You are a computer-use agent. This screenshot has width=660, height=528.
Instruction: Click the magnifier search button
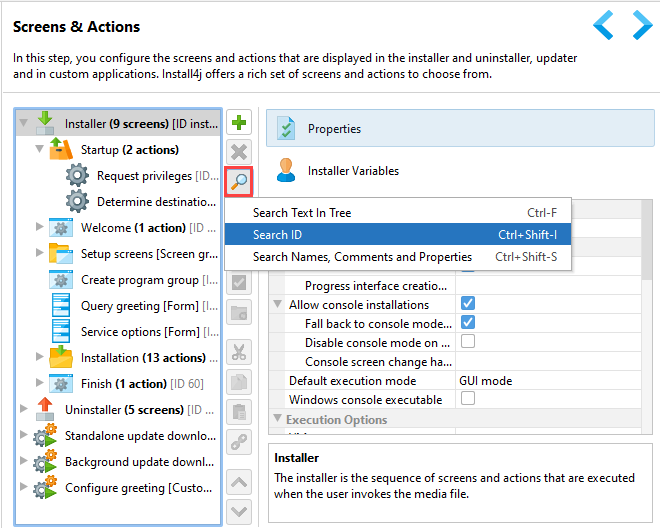239,181
